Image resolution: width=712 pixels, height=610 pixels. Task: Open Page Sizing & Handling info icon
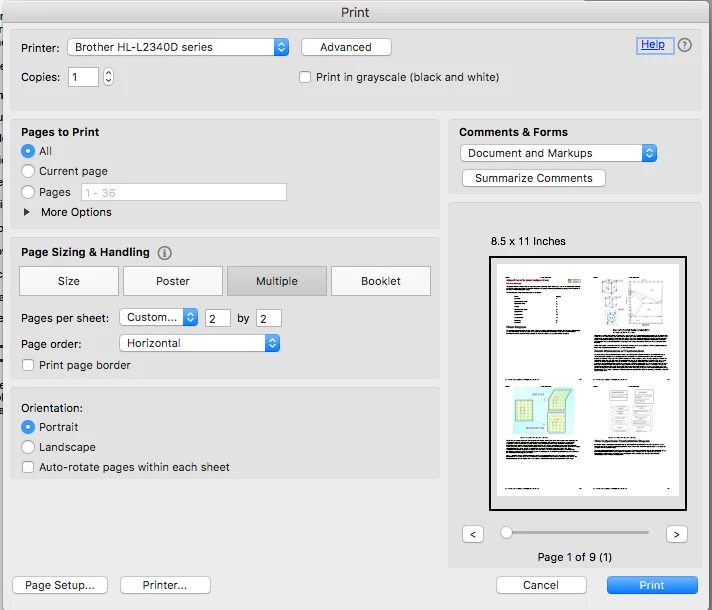(164, 253)
